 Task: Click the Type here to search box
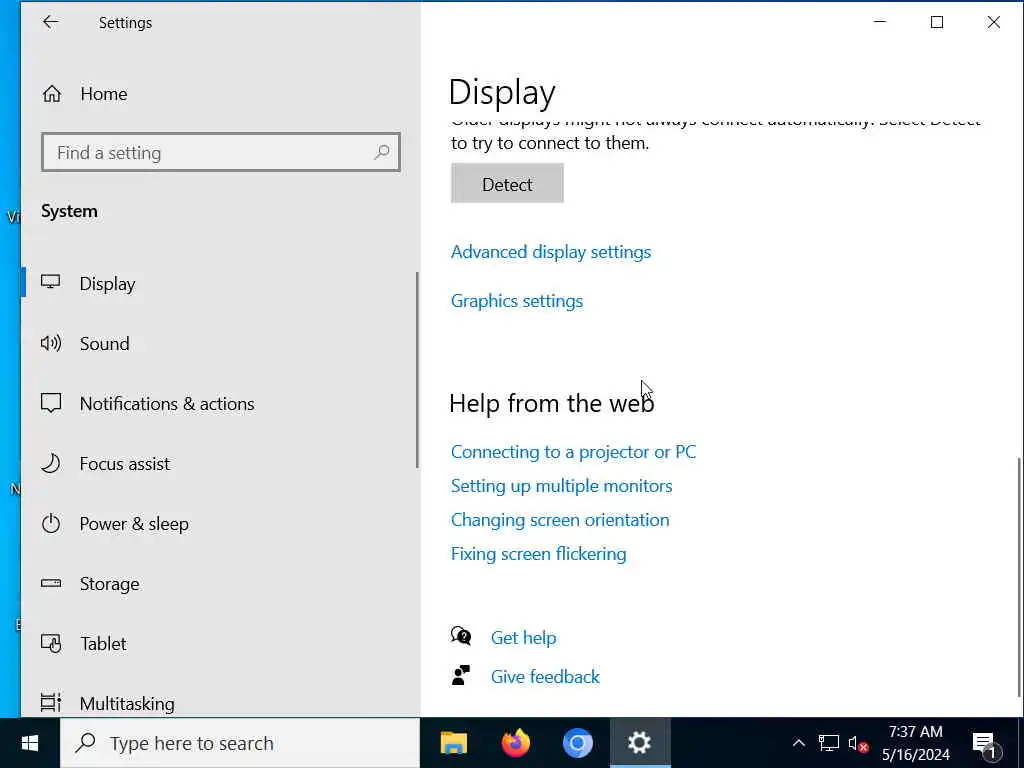click(x=240, y=743)
